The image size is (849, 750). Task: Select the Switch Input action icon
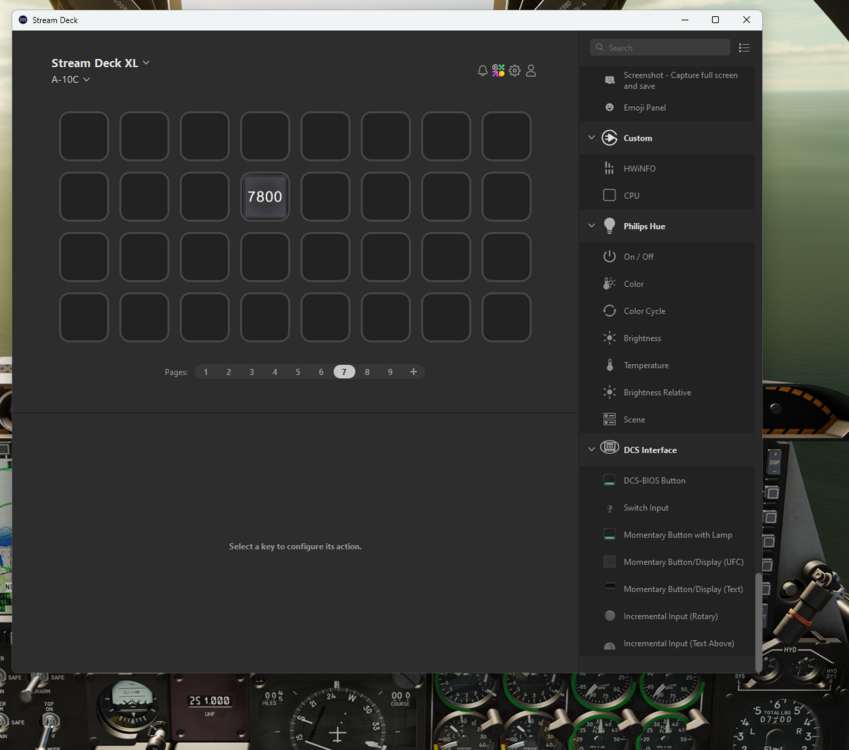(610, 508)
